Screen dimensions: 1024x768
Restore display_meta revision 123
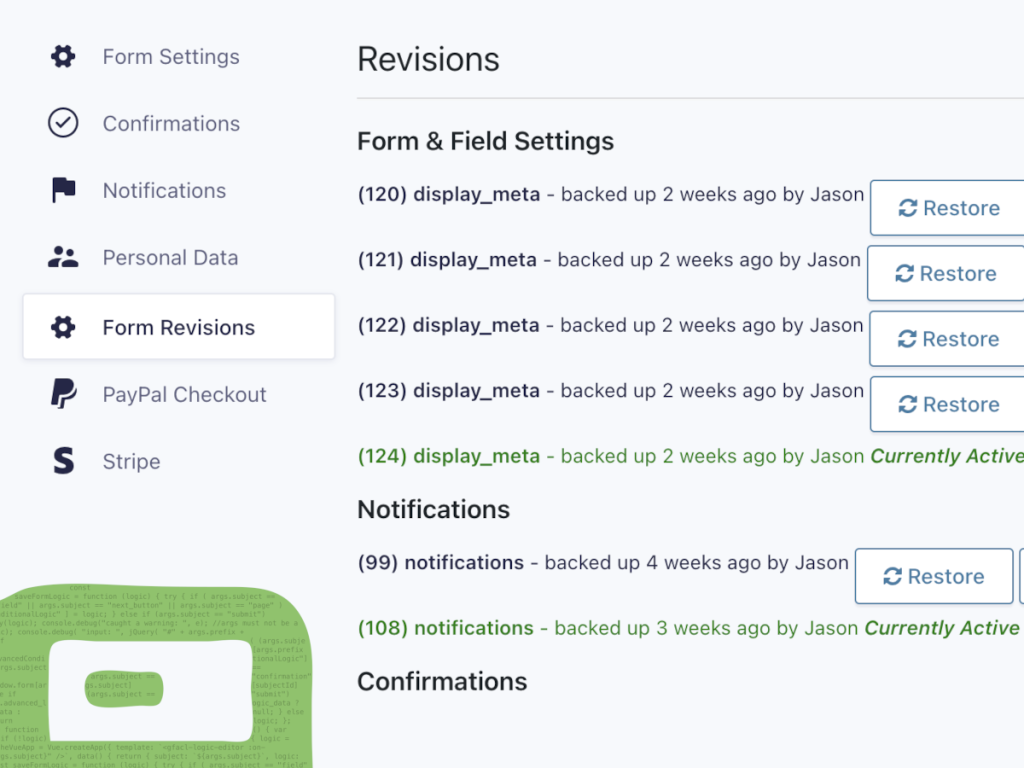(948, 405)
